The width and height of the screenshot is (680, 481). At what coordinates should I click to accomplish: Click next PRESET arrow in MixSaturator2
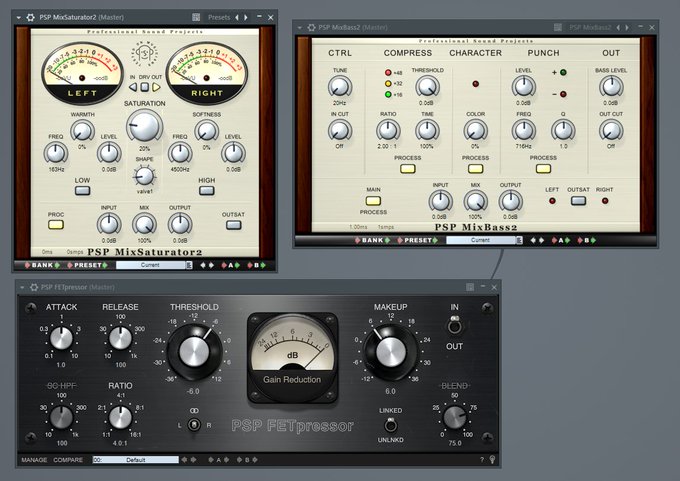(105, 265)
